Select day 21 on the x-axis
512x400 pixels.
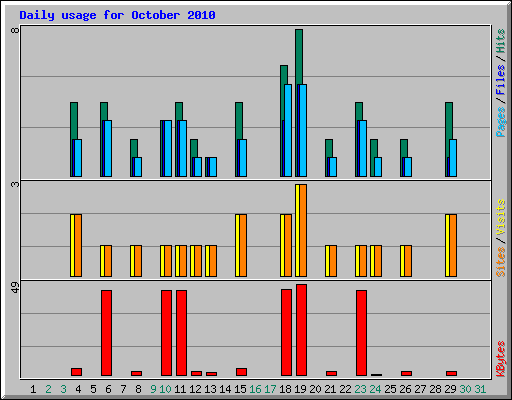[330, 389]
